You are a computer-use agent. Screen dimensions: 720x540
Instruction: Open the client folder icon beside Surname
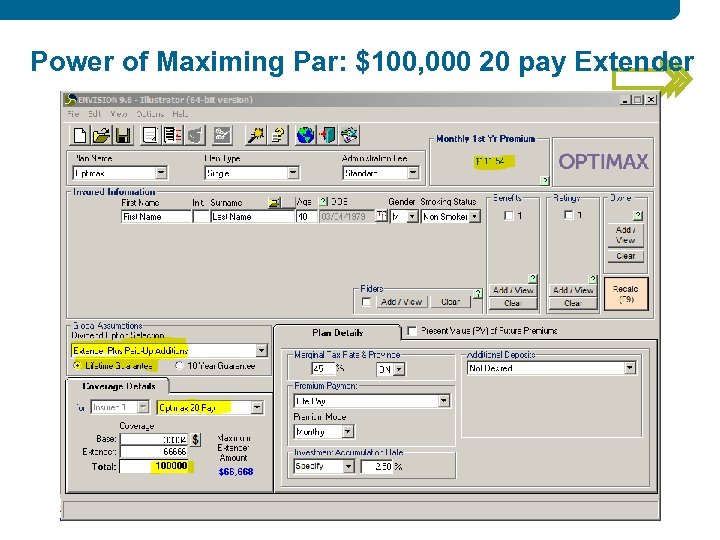pos(275,202)
